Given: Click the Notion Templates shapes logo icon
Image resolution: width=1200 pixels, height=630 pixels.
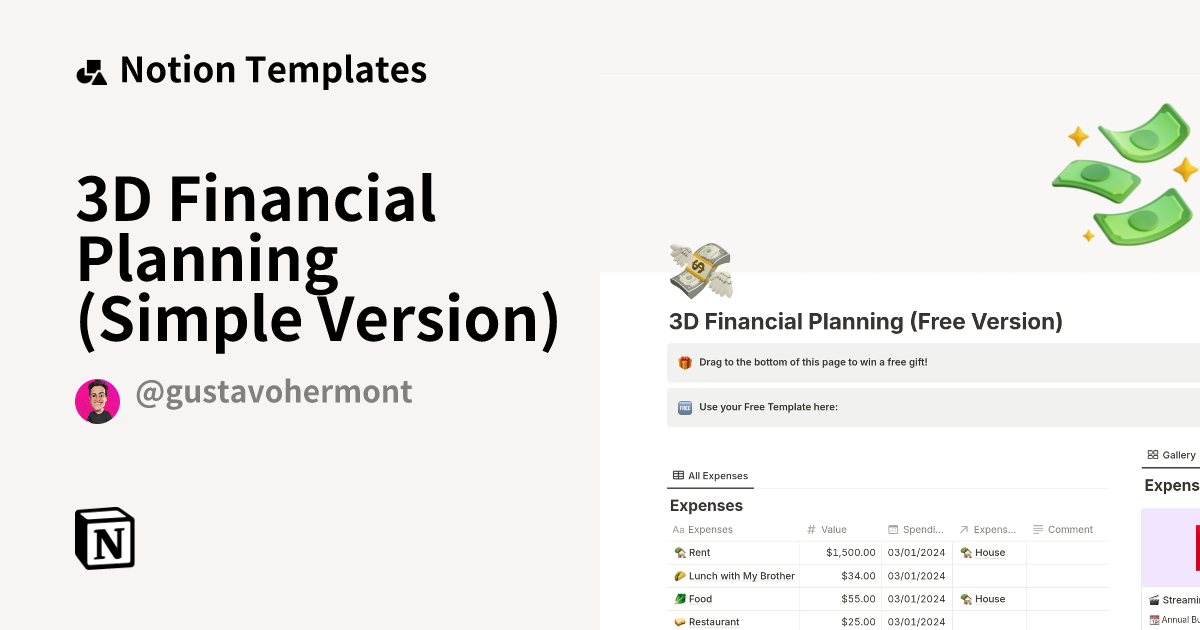Looking at the screenshot, I should (x=91, y=71).
